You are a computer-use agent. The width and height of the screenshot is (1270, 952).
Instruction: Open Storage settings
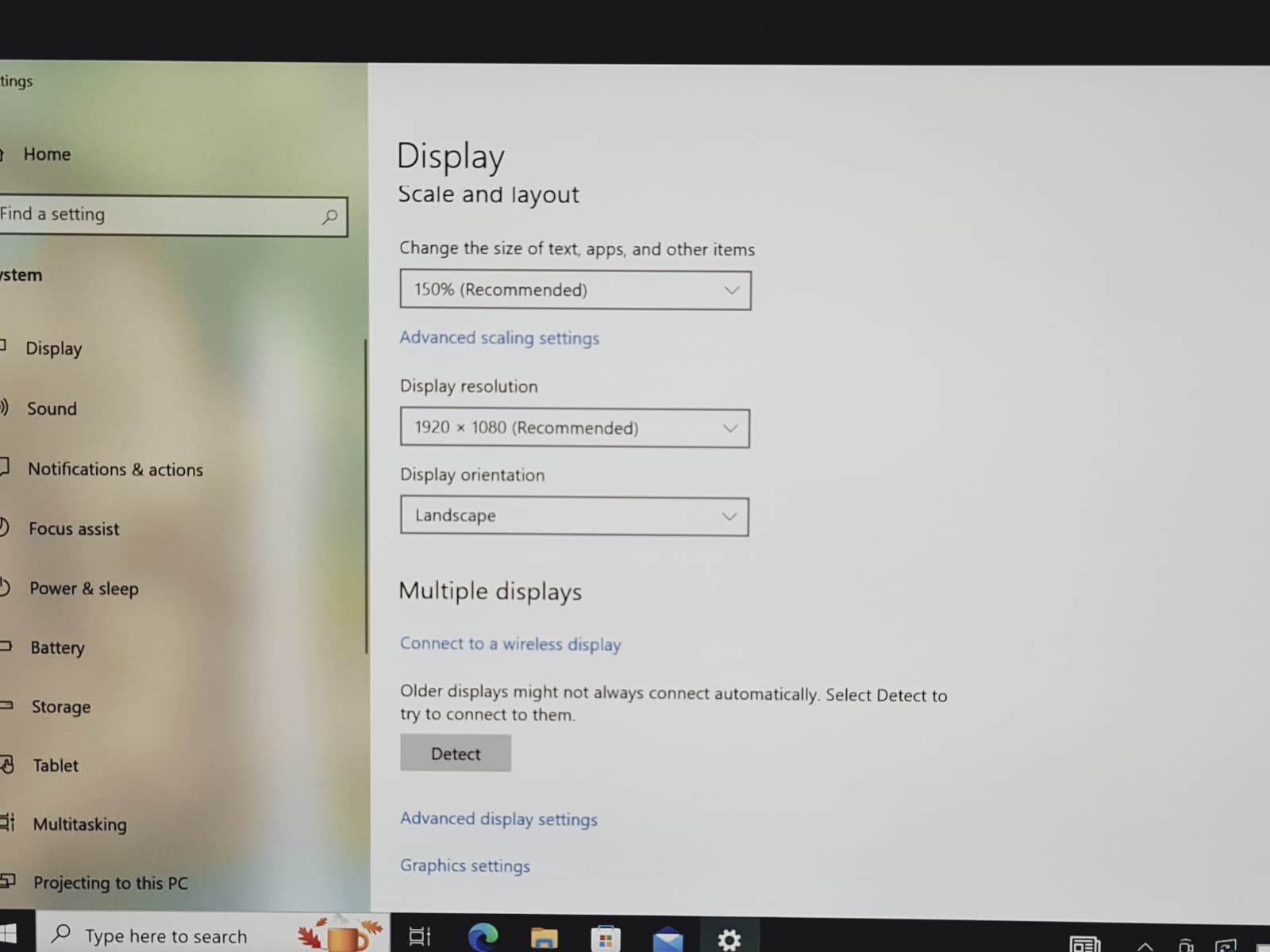60,706
